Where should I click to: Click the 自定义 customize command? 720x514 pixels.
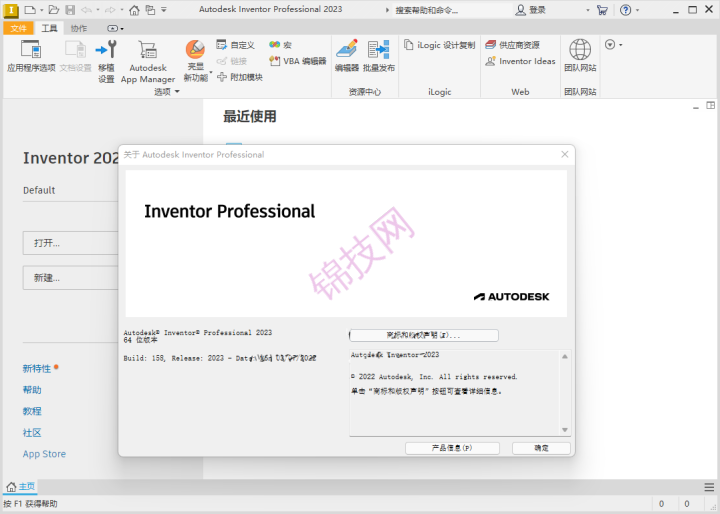click(236, 45)
